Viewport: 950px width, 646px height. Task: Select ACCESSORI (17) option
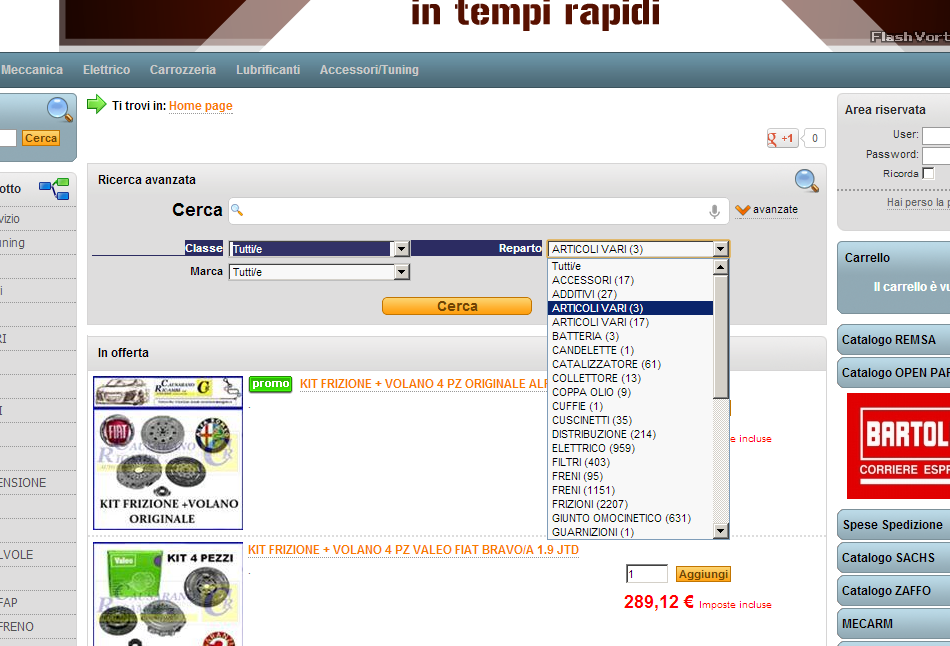pyautogui.click(x=630, y=280)
